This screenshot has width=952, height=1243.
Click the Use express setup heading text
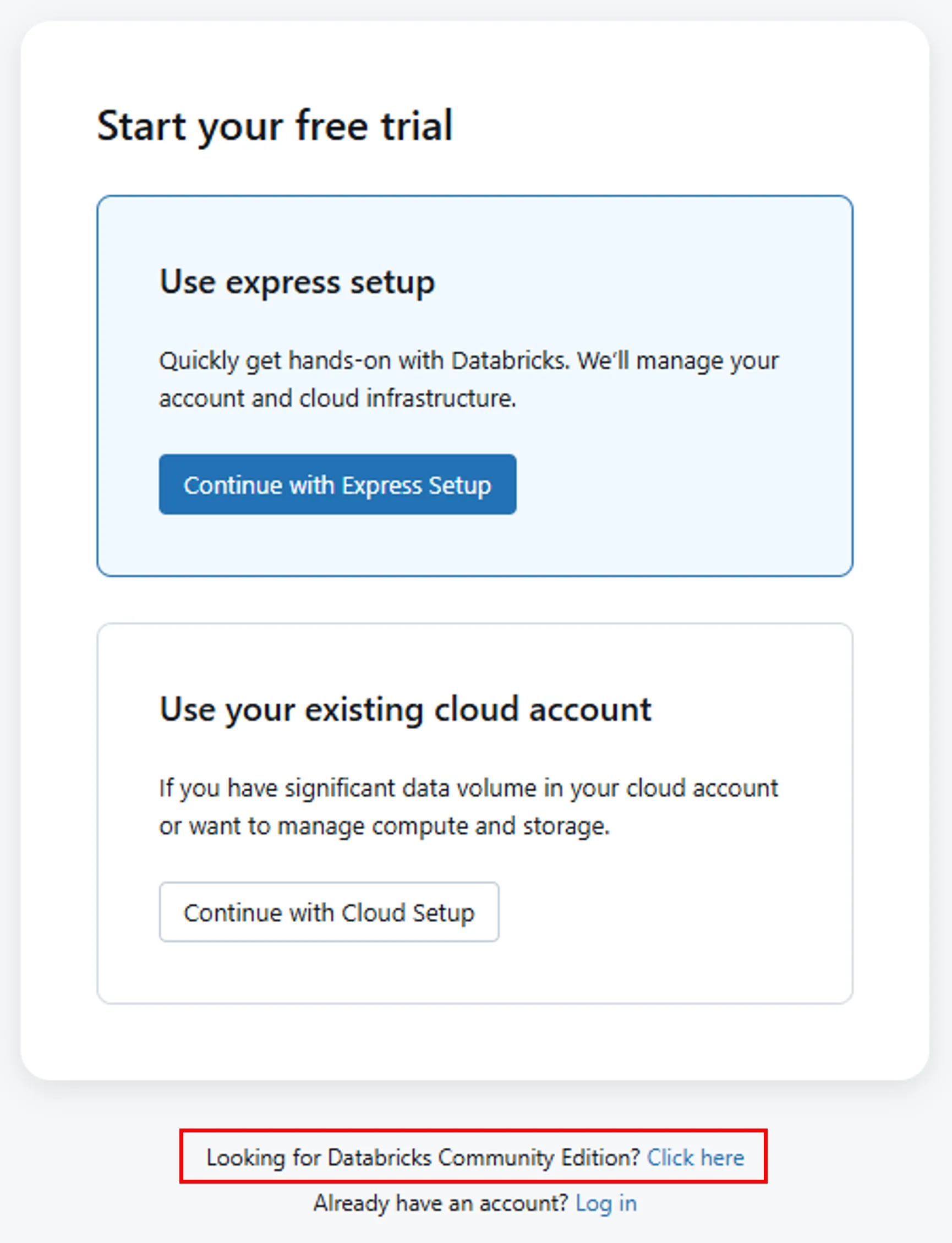pyautogui.click(x=297, y=282)
